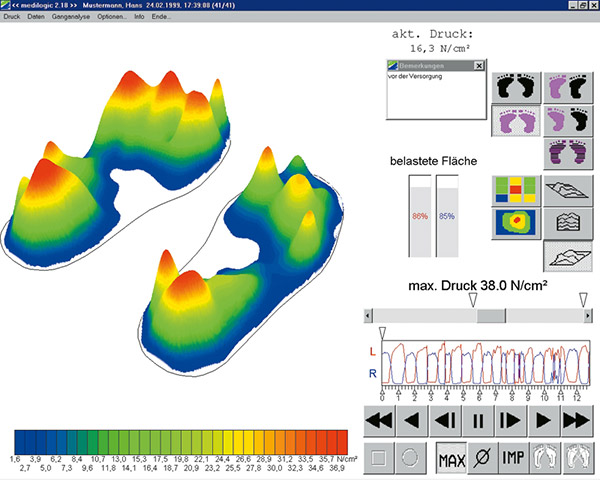This screenshot has height=480, width=600.
Task: Select the black both-feet display icon
Action: 516,85
